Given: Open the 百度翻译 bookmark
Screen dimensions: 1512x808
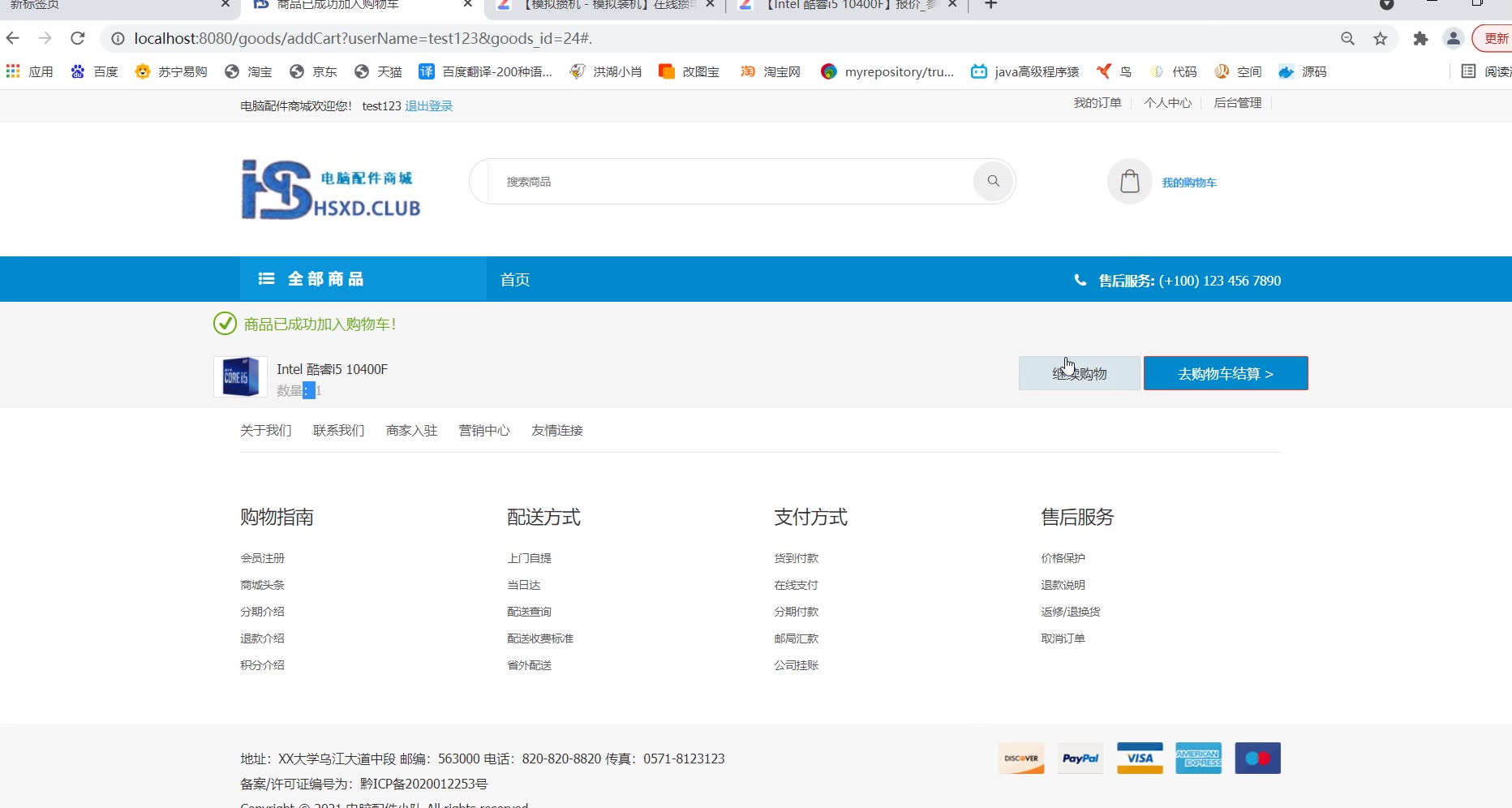Looking at the screenshot, I should (x=485, y=71).
